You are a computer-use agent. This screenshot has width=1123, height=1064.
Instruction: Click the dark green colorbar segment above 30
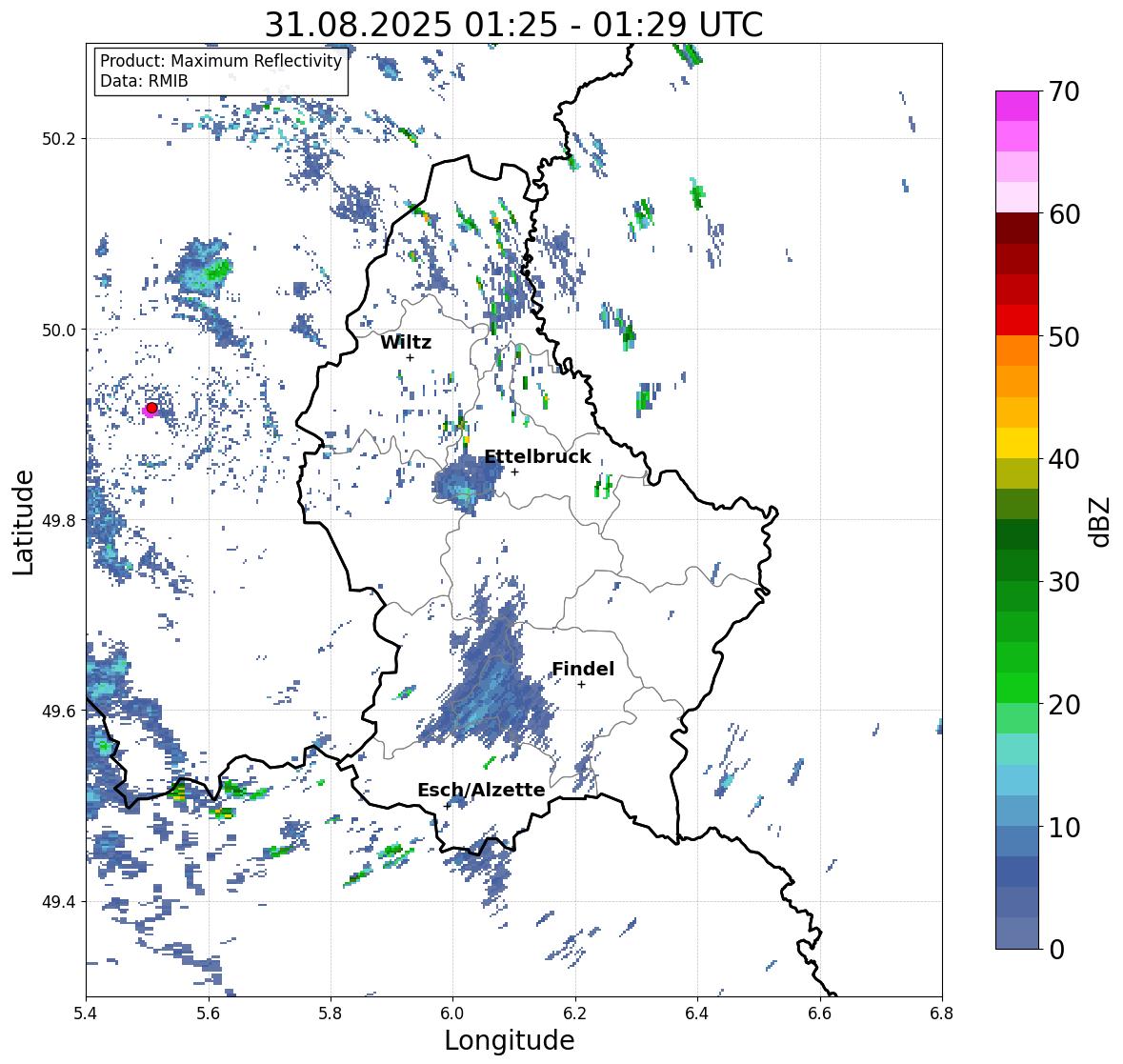coord(1017,565)
